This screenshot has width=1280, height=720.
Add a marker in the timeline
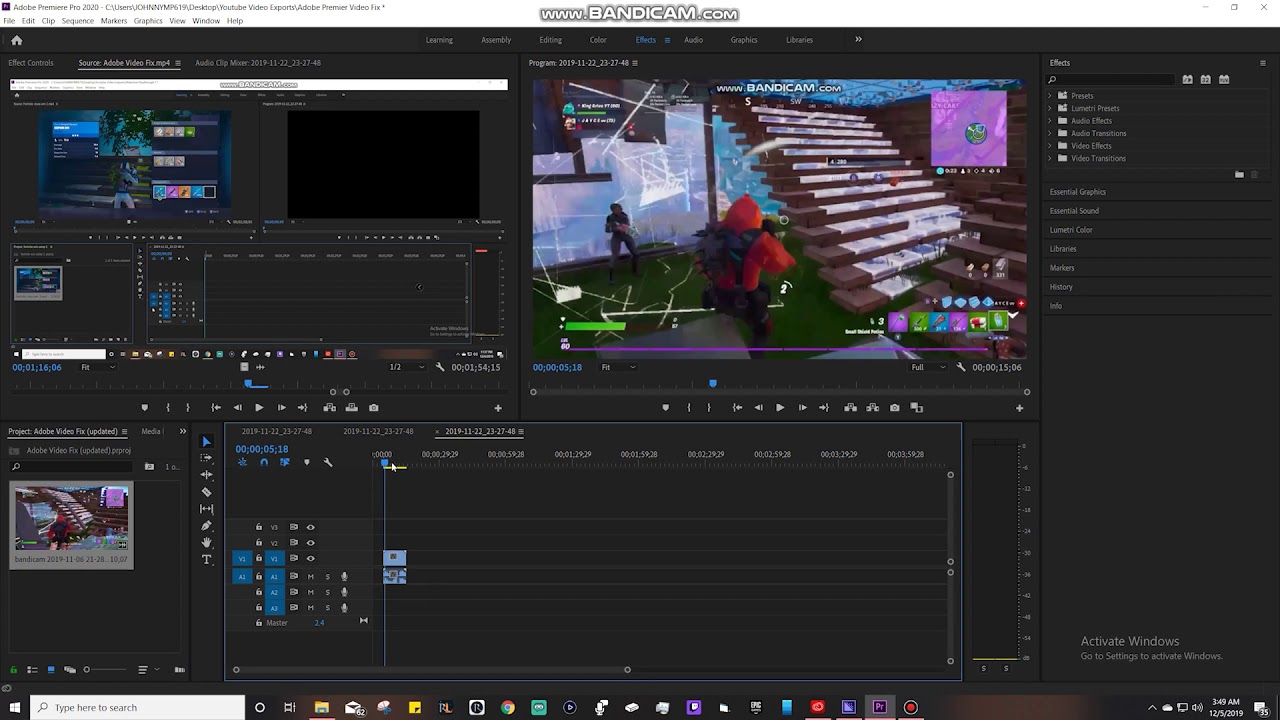click(306, 462)
